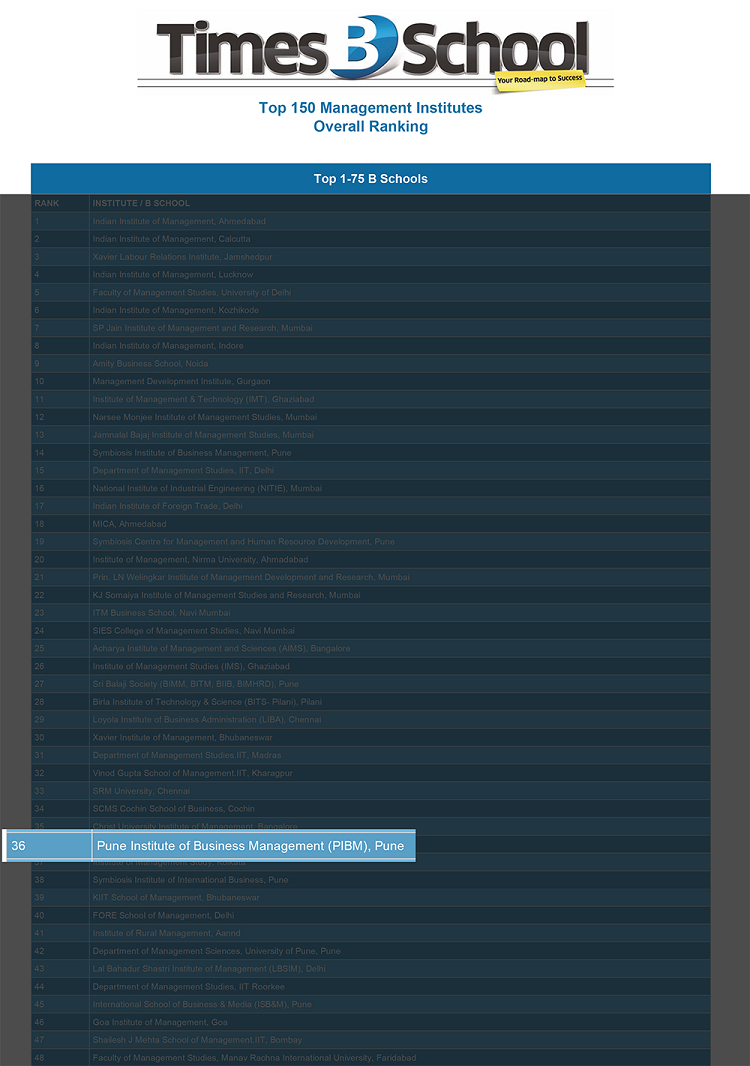Screen dimensions: 750x1066
Task: Click Lal Bahadur Shastri Institute of Management
Action: (209, 969)
